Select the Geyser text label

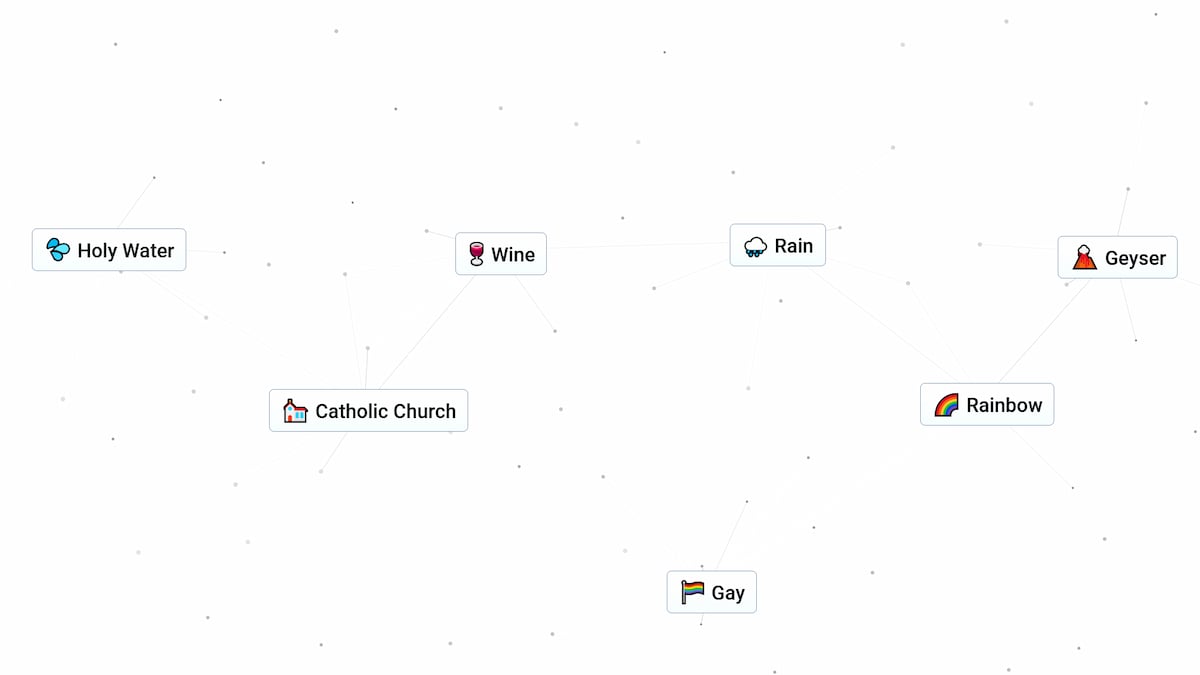tap(1135, 259)
